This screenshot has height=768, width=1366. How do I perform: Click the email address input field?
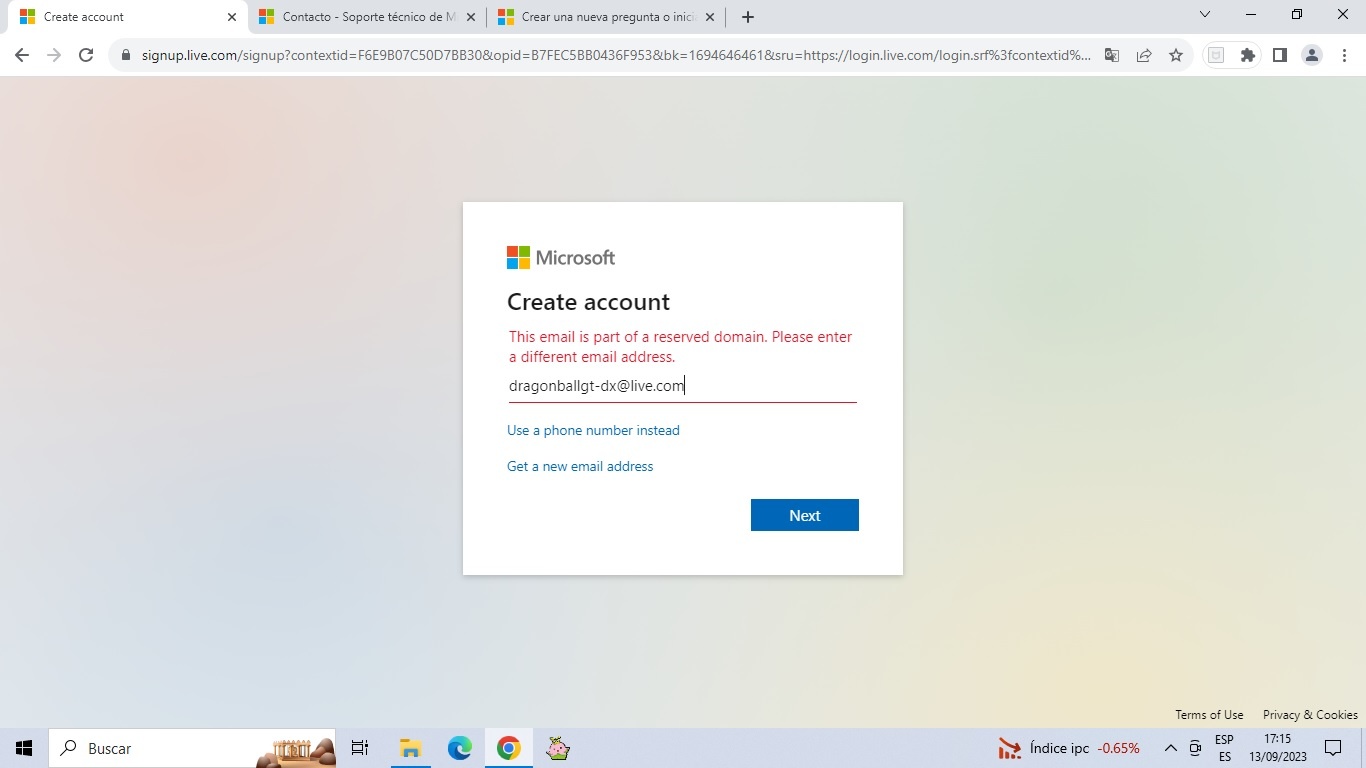[682, 386]
